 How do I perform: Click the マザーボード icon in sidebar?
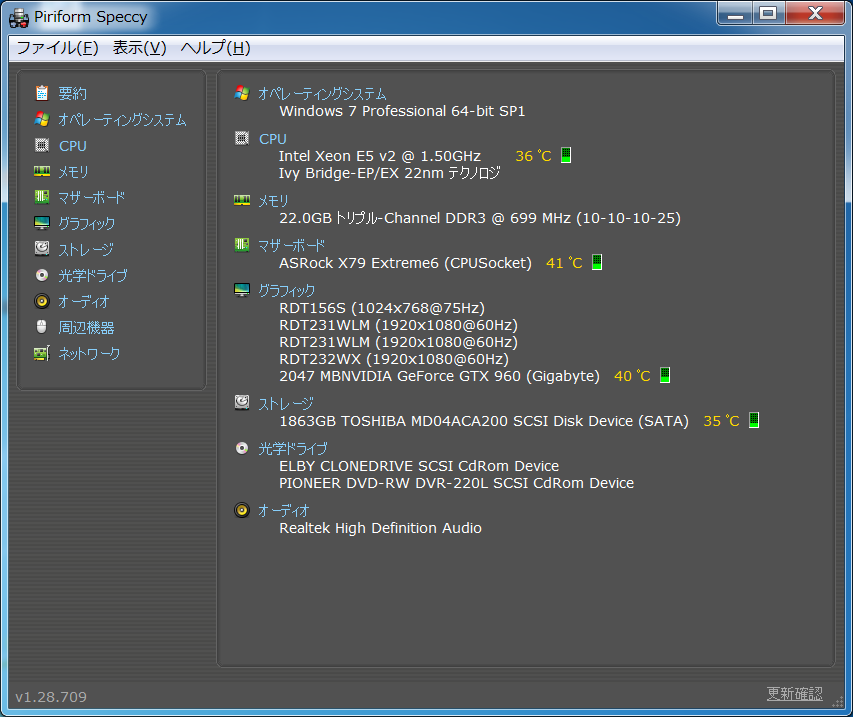[x=42, y=197]
